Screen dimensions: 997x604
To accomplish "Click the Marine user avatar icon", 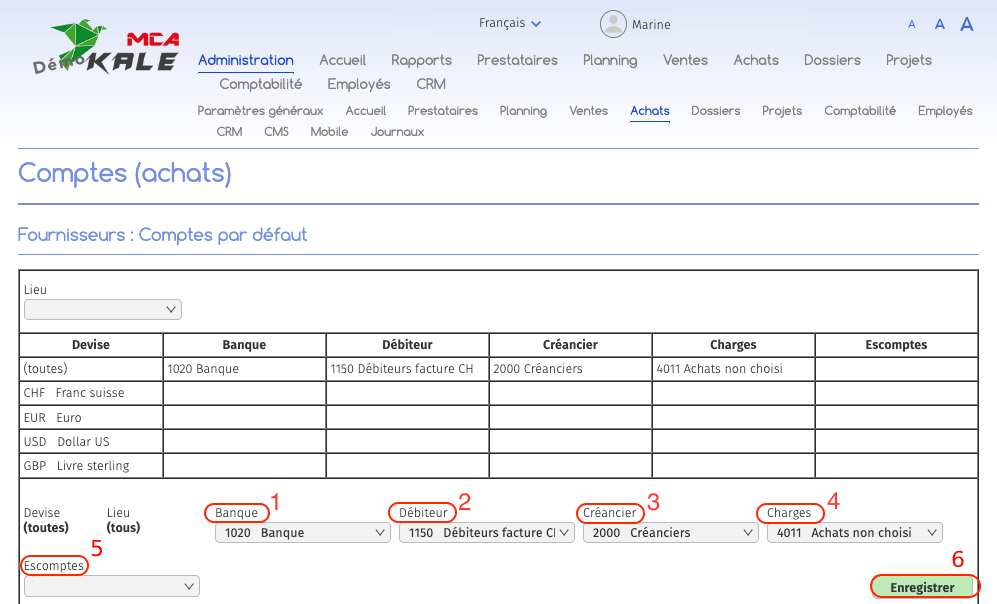I will pos(613,24).
